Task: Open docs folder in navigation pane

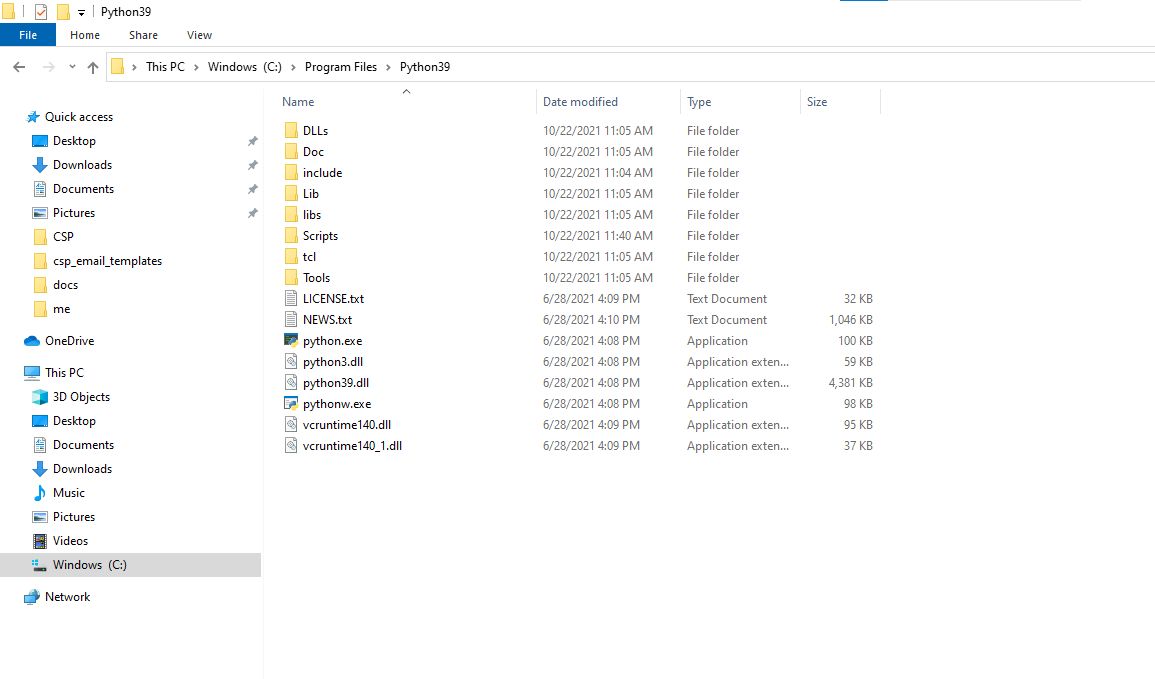Action: pyautogui.click(x=66, y=285)
